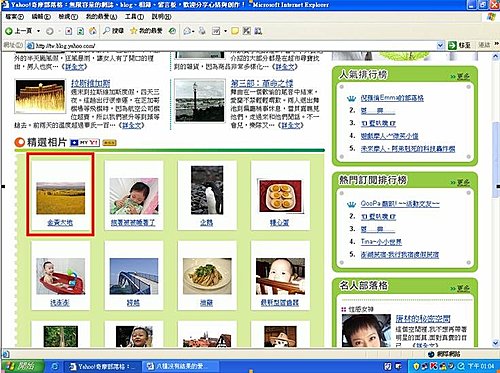
Task: Open the celebrity blog title link beside portrait
Action: 423,318
